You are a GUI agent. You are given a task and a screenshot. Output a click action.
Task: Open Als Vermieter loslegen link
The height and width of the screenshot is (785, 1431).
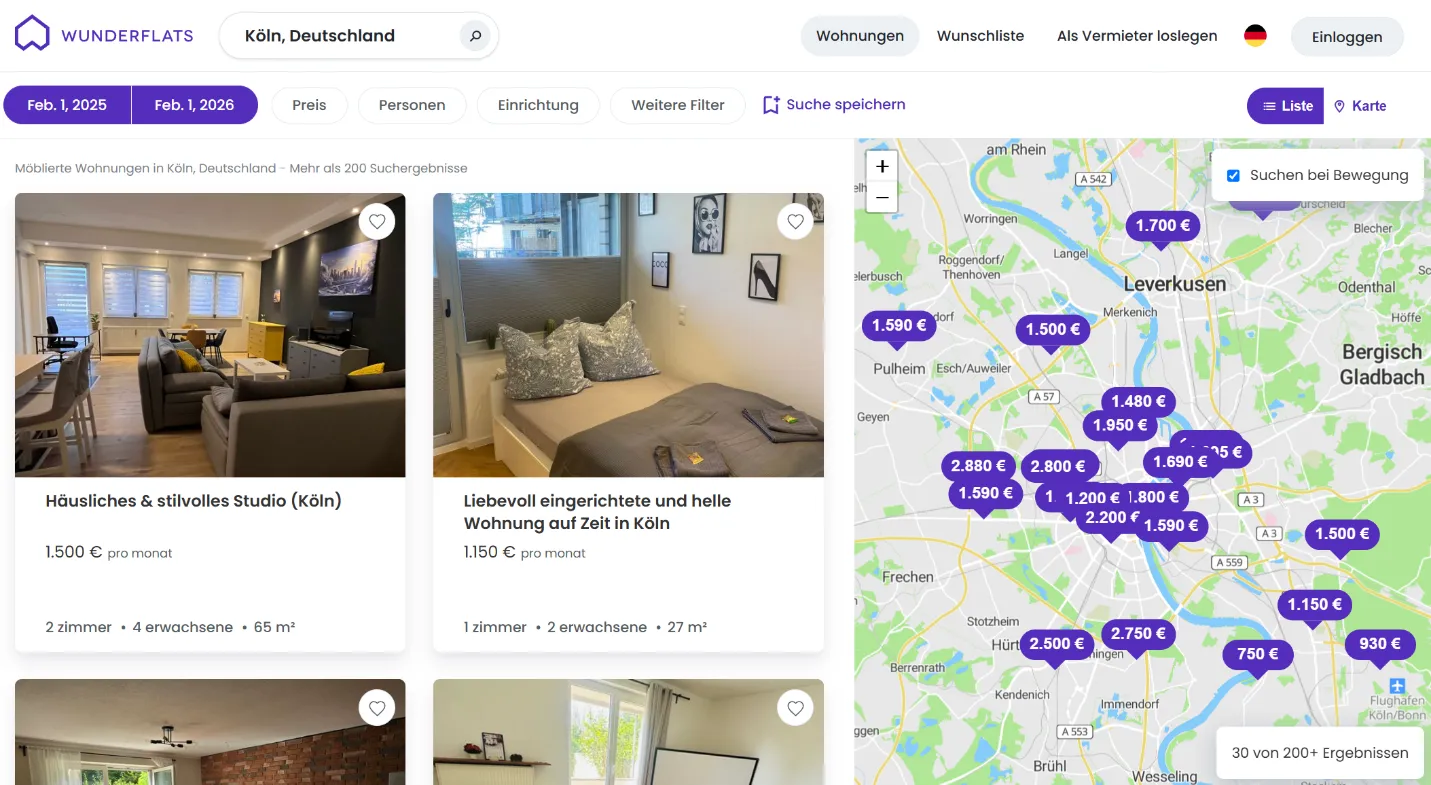(x=1137, y=36)
